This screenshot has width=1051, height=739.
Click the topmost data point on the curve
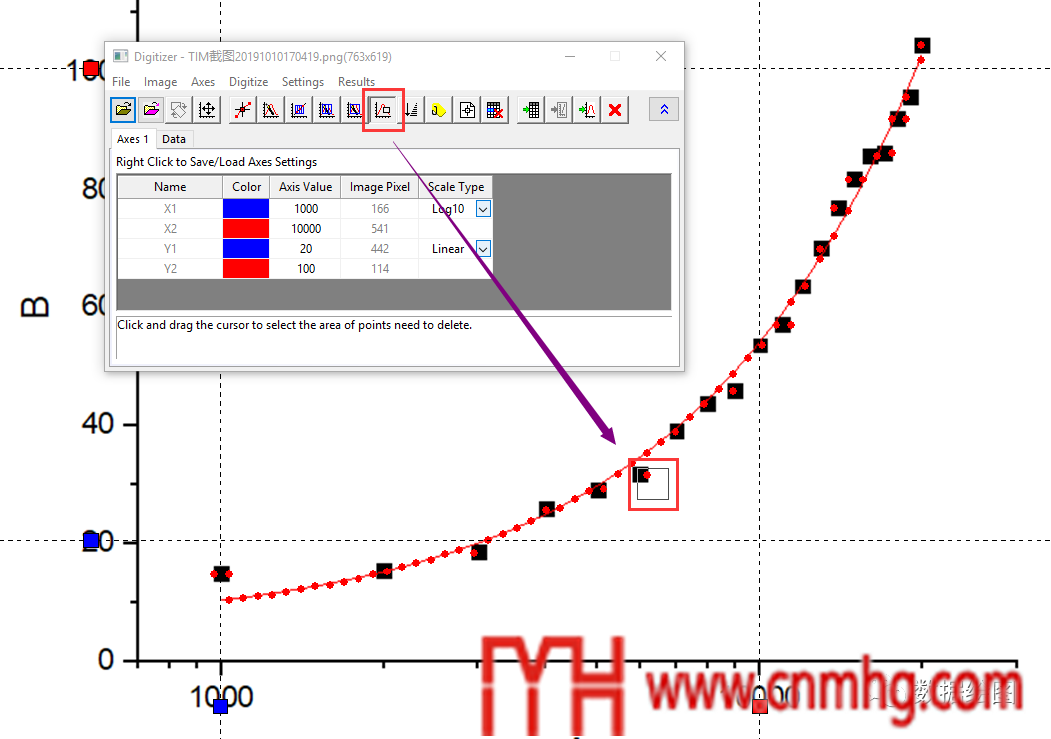[x=922, y=46]
